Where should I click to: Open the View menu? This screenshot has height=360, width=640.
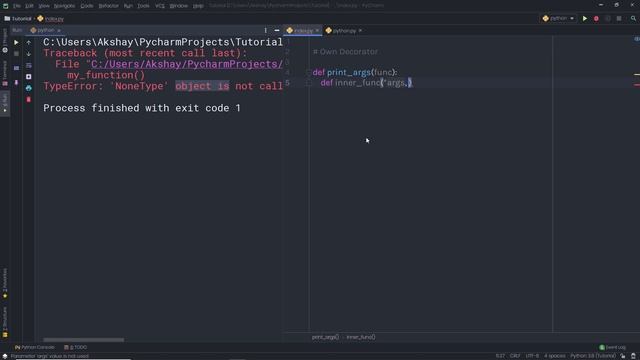point(44,6)
